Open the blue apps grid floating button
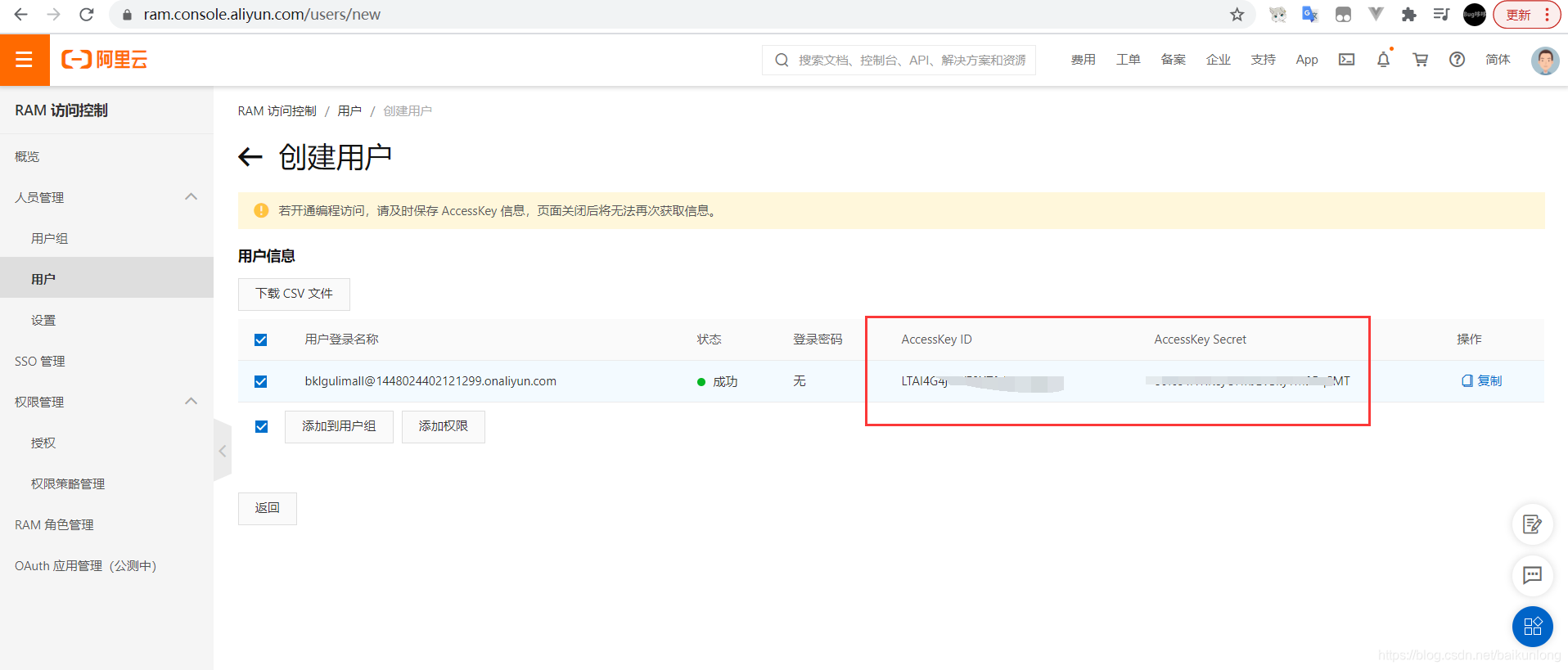Viewport: 1568px width, 670px height. pyautogui.click(x=1532, y=627)
